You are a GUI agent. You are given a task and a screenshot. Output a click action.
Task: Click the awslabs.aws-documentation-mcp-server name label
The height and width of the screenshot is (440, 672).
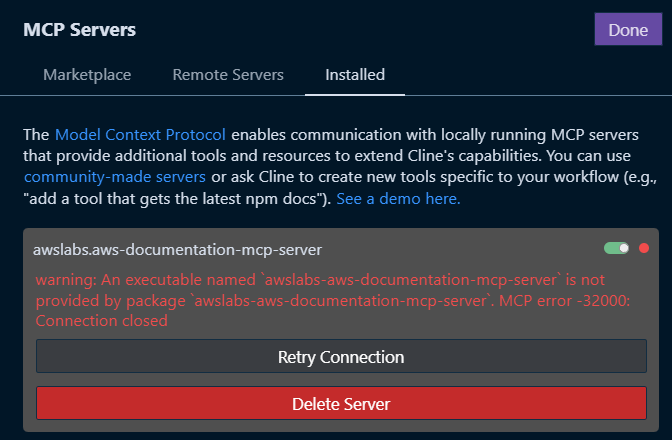pos(178,249)
